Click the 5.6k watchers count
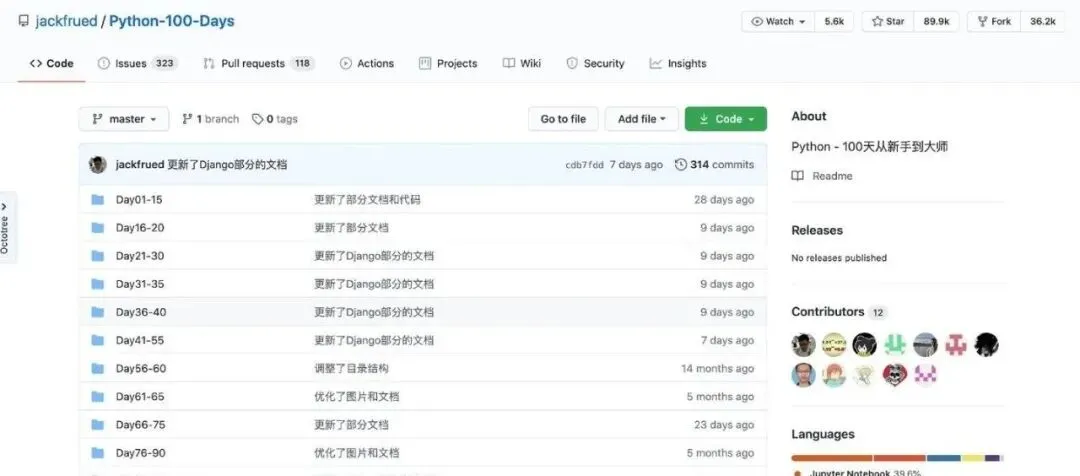 [x=834, y=21]
